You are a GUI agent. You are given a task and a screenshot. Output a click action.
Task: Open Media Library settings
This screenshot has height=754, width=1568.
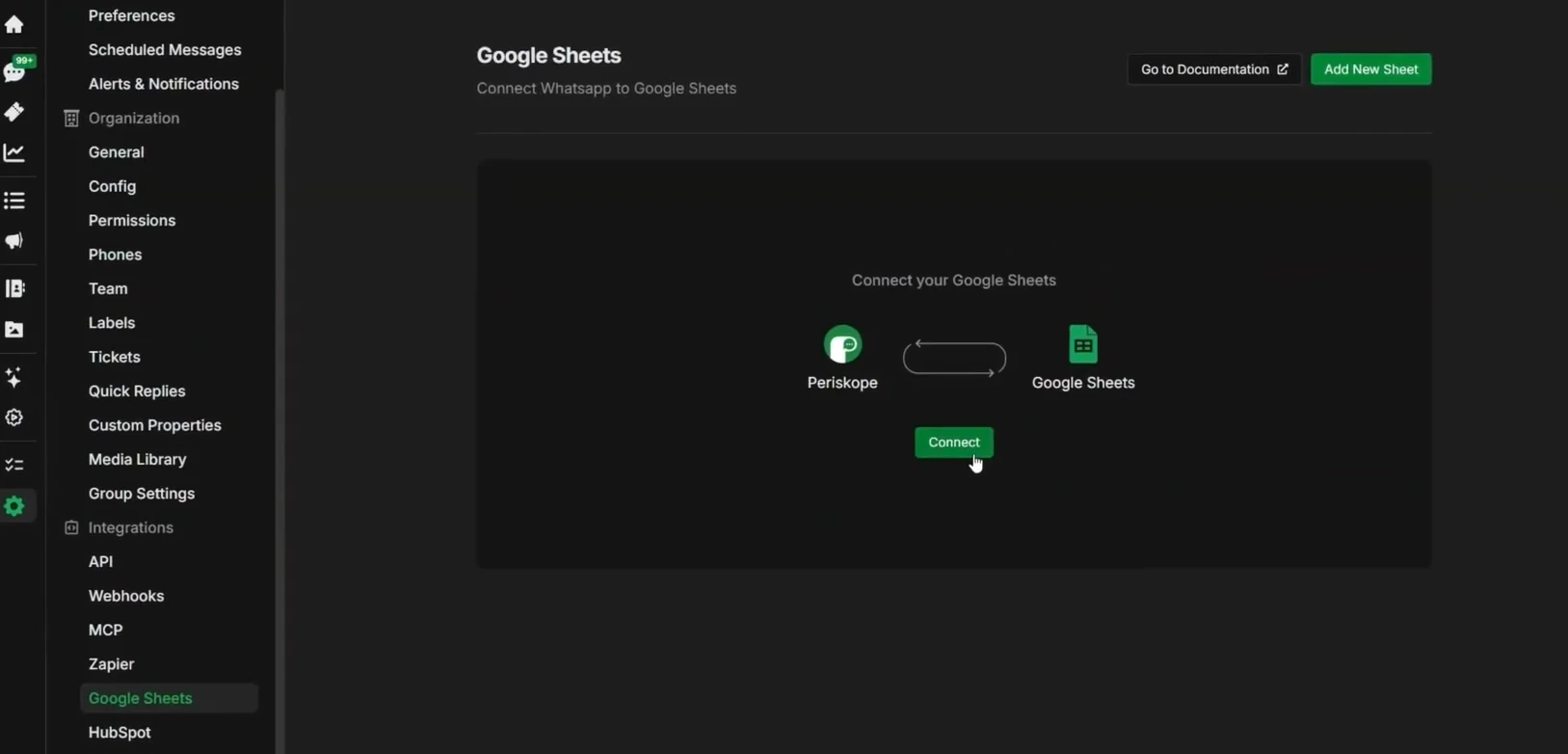[138, 460]
